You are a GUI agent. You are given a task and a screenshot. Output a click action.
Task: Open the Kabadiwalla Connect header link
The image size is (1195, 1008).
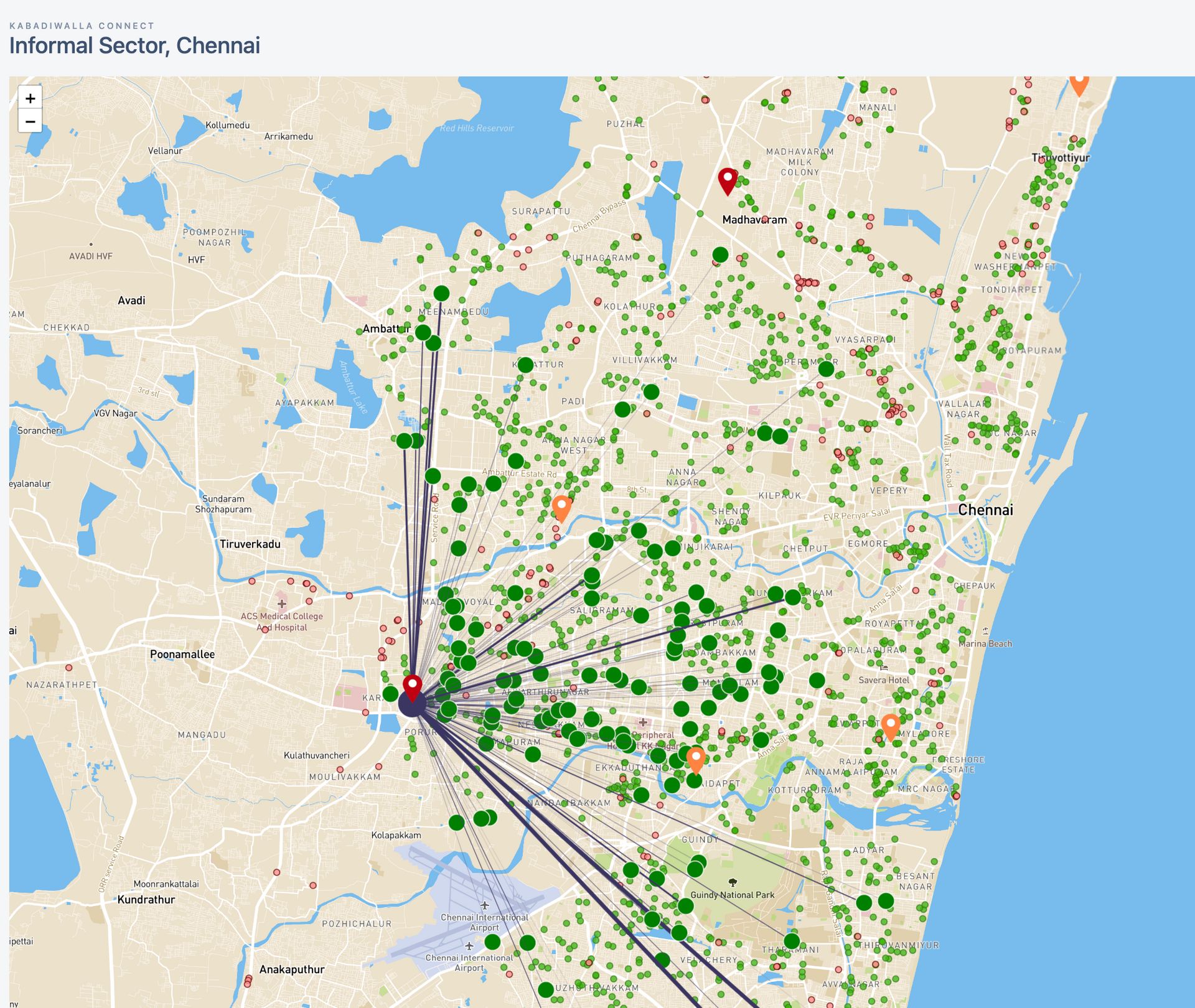point(82,26)
